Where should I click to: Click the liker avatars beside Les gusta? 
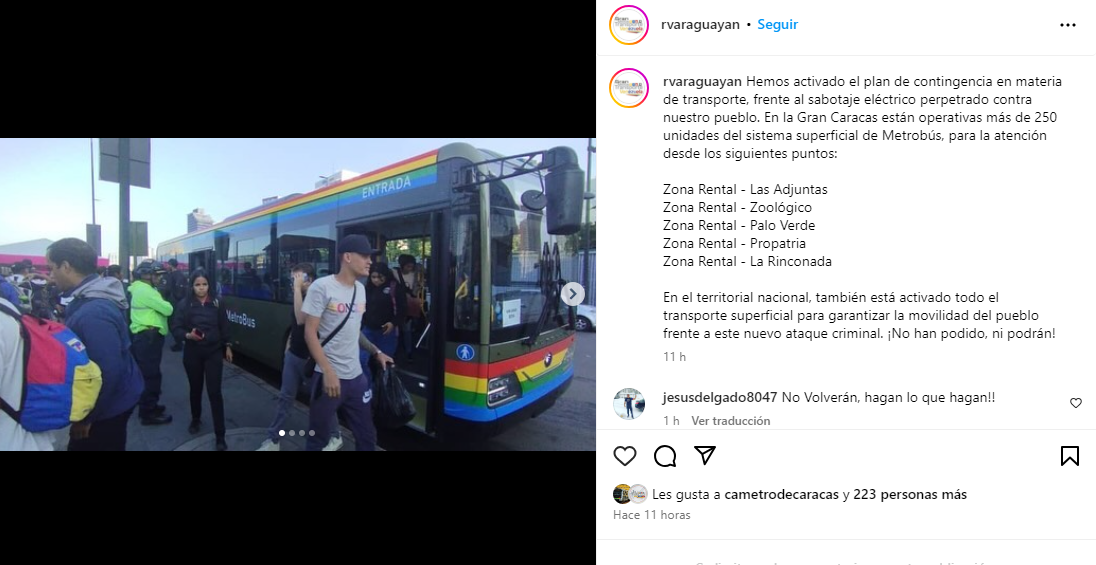coord(630,494)
